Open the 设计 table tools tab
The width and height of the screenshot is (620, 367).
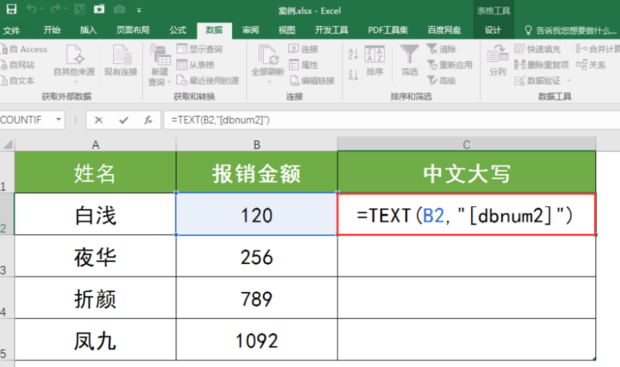(493, 30)
